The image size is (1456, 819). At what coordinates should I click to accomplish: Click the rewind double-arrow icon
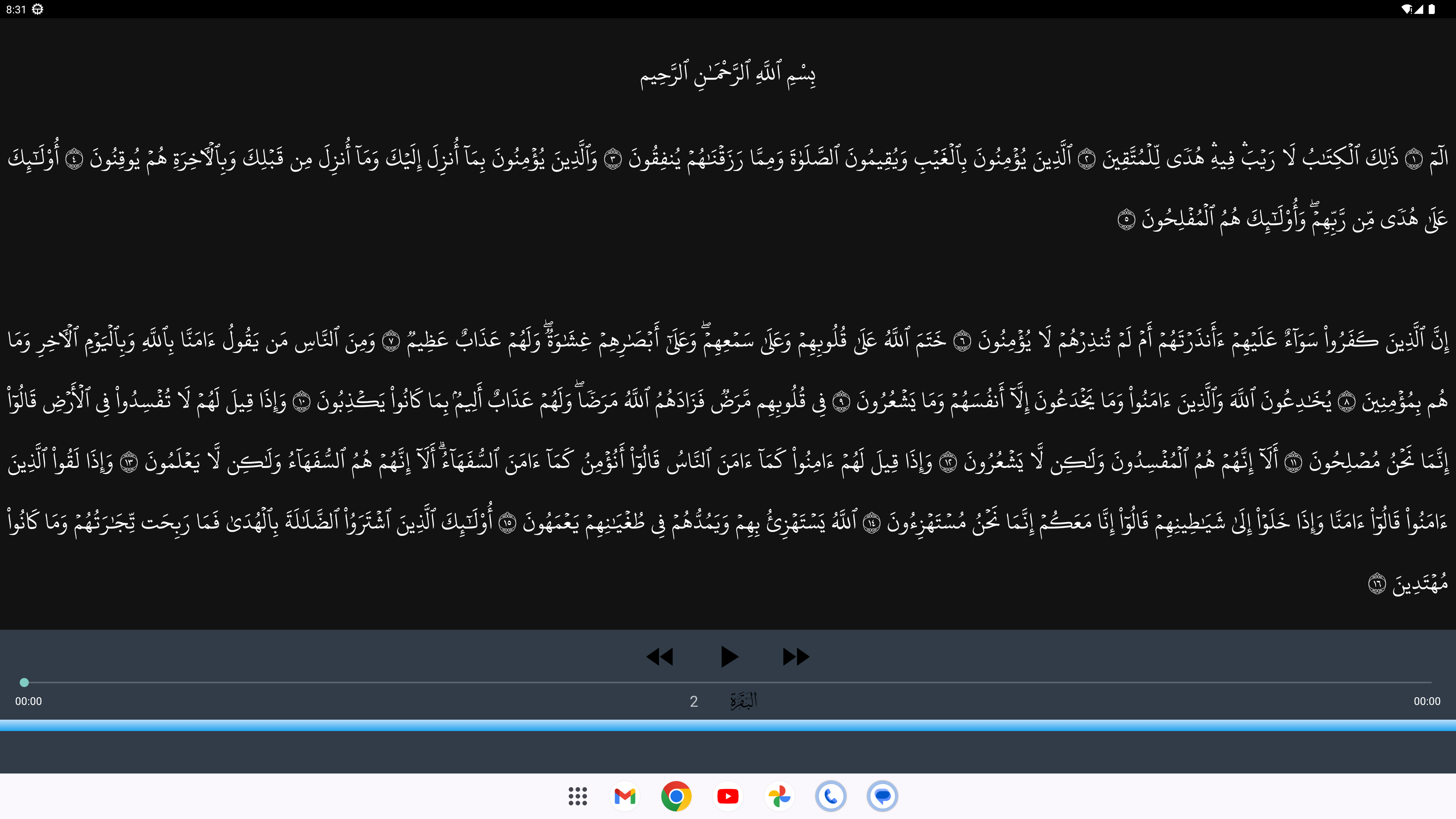tap(660, 657)
